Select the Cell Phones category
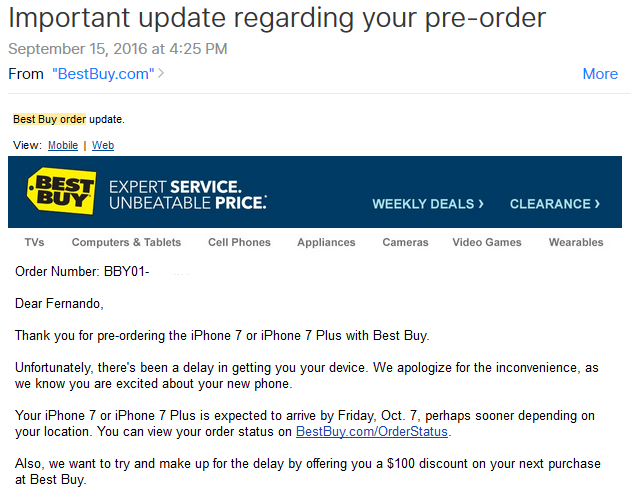The image size is (631, 500). pos(239,242)
